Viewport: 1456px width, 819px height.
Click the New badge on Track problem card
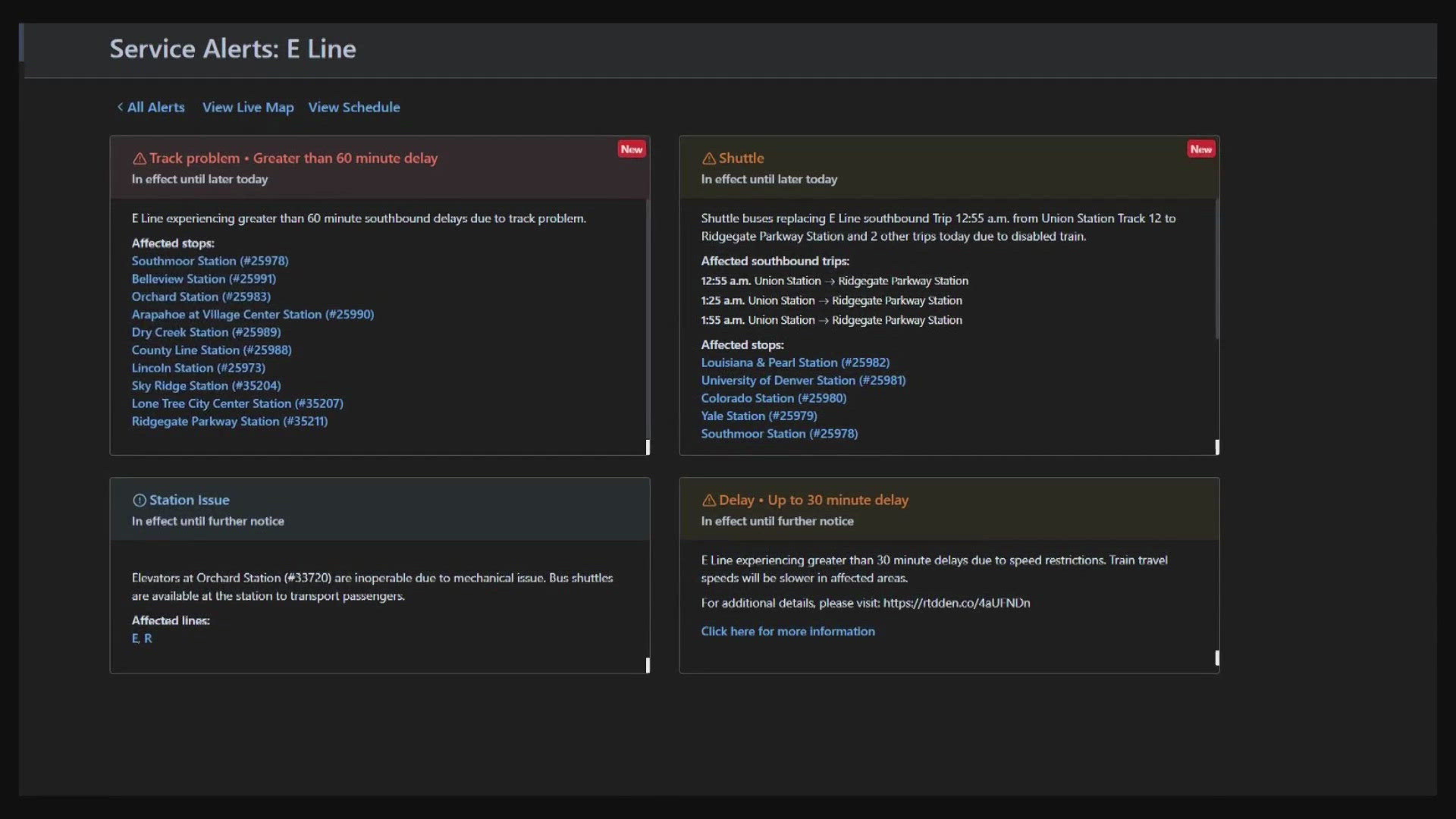[x=632, y=149]
